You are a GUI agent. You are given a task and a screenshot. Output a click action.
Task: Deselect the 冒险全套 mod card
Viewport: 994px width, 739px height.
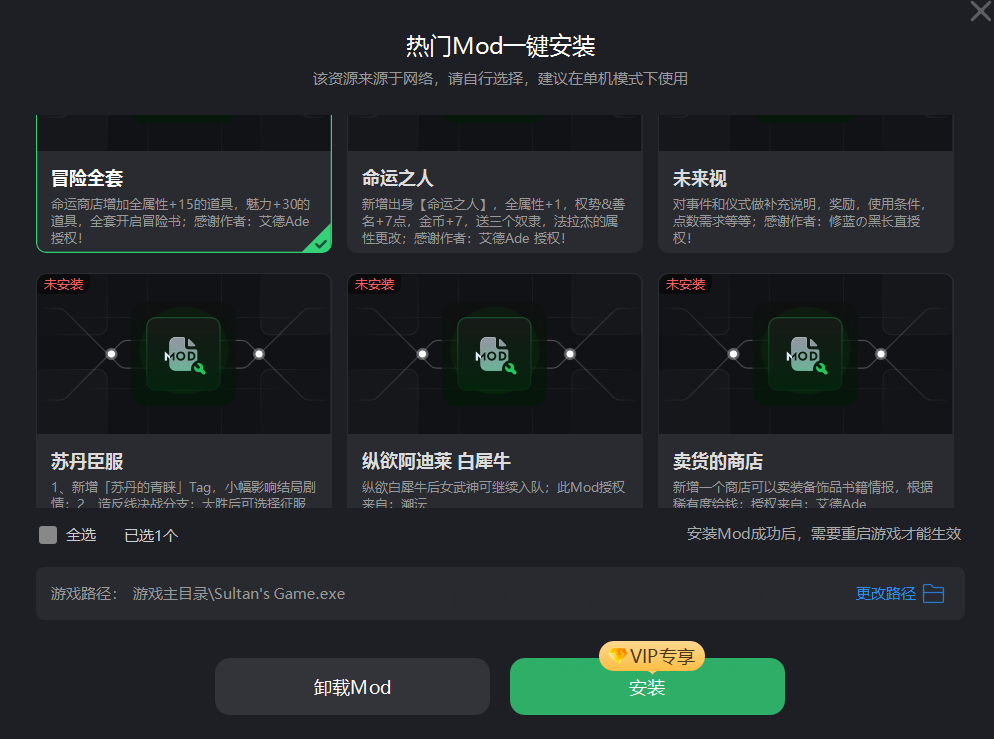(184, 184)
